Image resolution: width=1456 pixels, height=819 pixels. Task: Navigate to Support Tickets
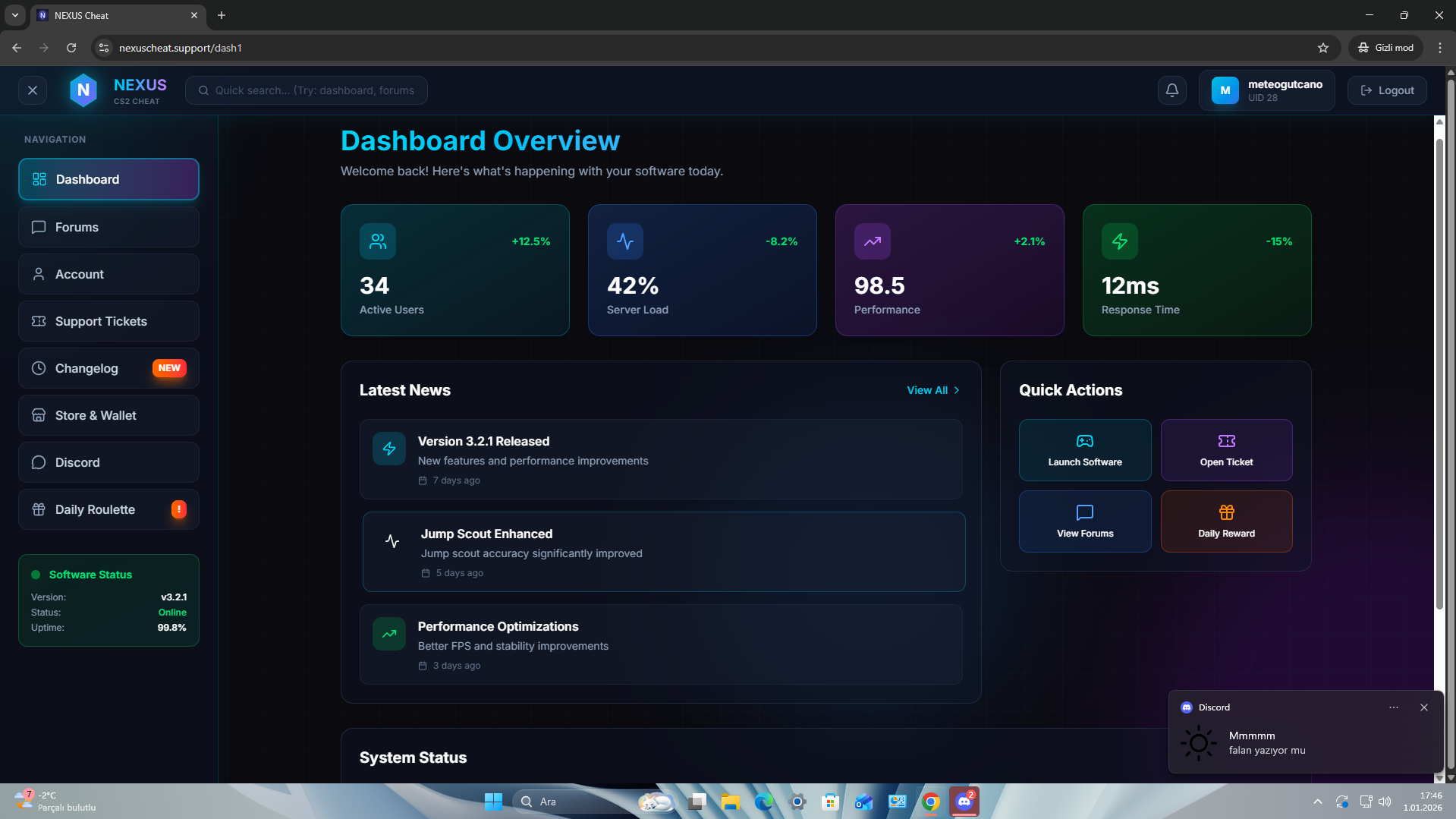108,321
